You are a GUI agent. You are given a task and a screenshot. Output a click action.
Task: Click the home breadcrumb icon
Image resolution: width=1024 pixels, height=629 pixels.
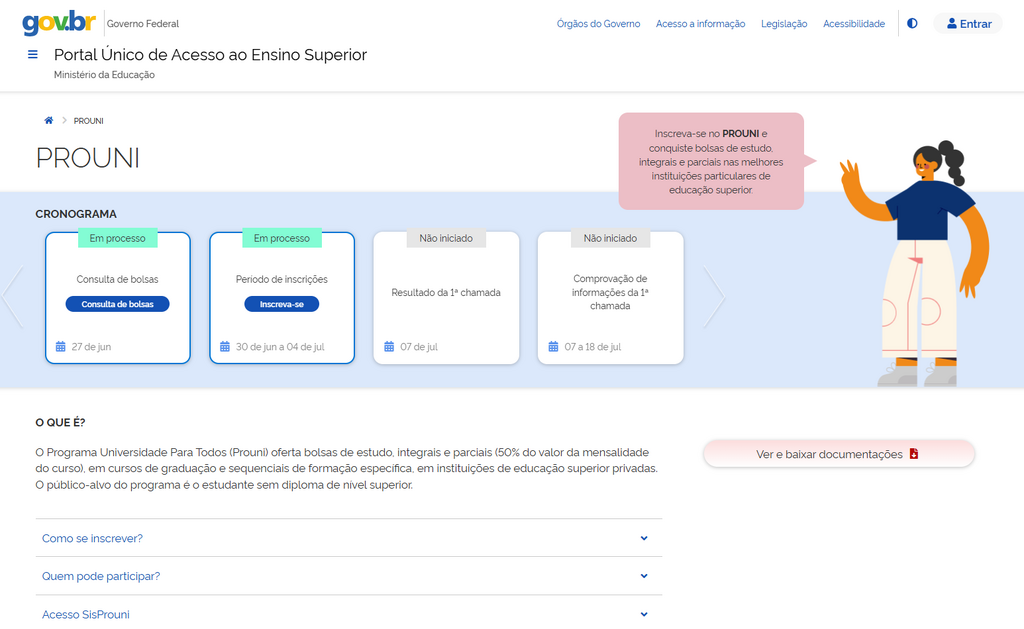pyautogui.click(x=48, y=120)
